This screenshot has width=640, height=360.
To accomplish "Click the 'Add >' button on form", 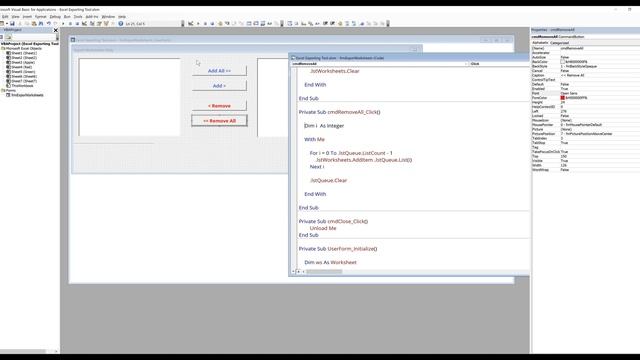I will tap(219, 86).
